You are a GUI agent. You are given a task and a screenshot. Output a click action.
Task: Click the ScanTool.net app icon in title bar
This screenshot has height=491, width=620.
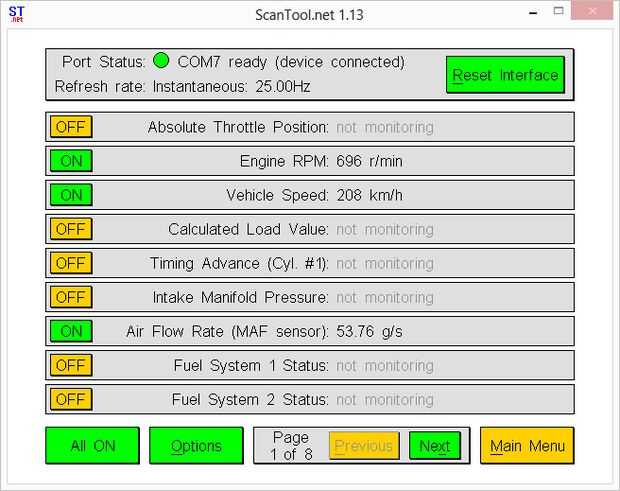(16, 15)
